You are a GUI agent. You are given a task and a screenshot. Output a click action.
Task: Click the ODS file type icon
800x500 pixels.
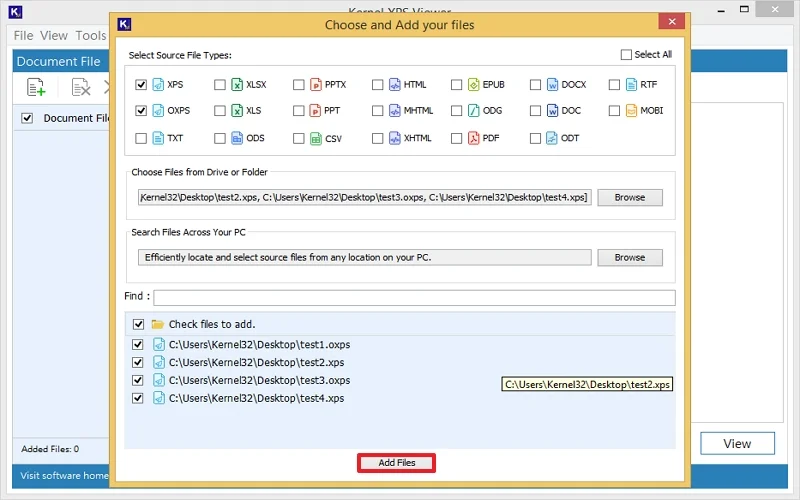click(x=237, y=138)
